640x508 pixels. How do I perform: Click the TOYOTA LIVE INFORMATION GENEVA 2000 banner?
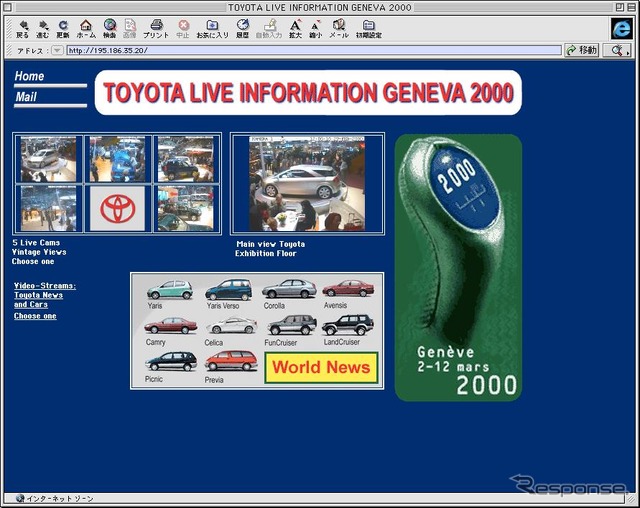(x=308, y=93)
